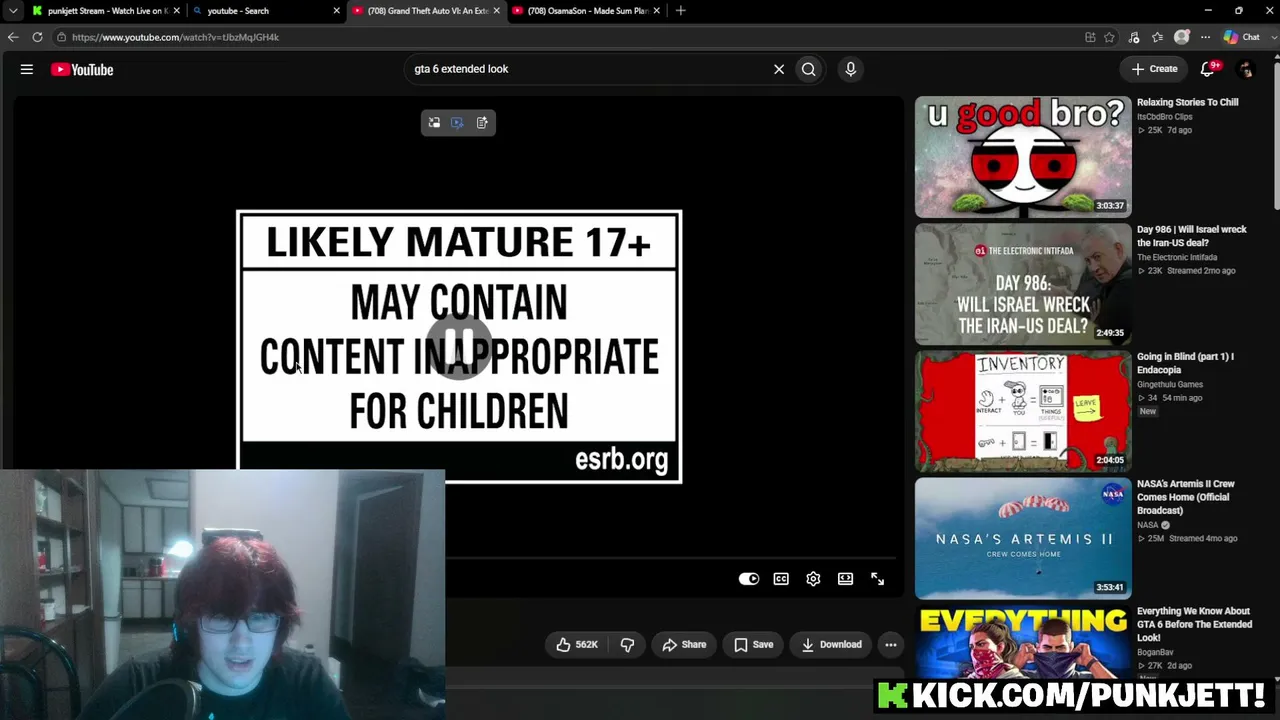
Task: Click the Create button
Action: 1154,69
